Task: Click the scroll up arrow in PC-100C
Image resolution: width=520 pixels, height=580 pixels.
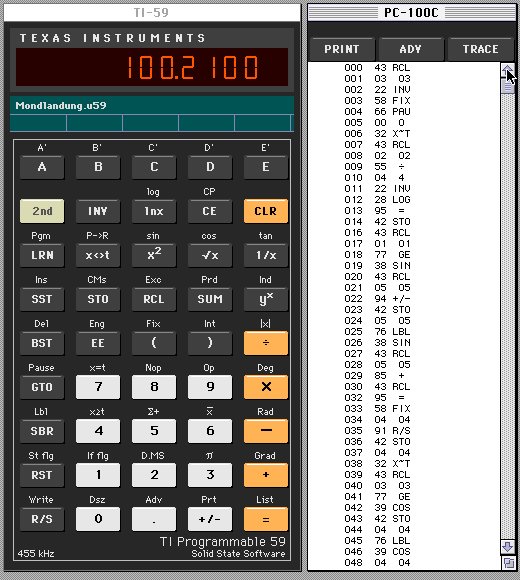Action: coord(507,70)
